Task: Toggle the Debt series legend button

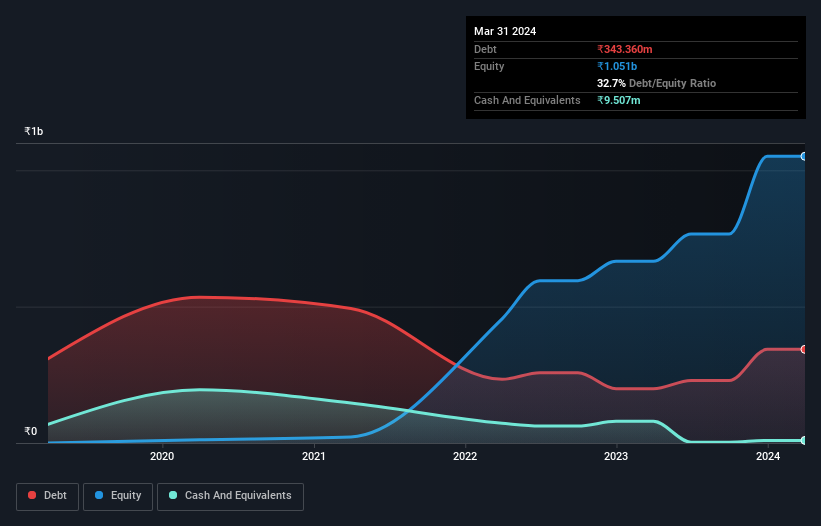Action: 48,496
